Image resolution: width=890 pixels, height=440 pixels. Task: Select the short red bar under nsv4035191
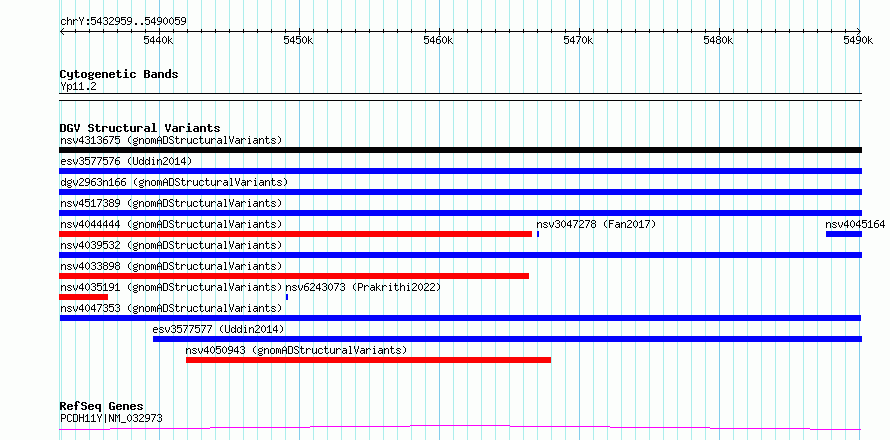[83, 297]
